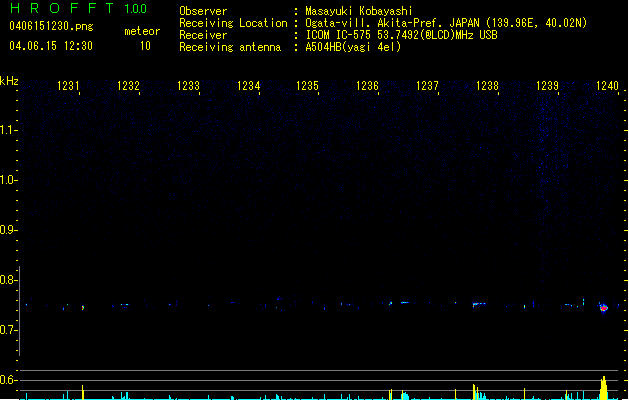This screenshot has height=400, width=629.
Task: Click the kHz axis unit label
Action: click(x=9, y=81)
